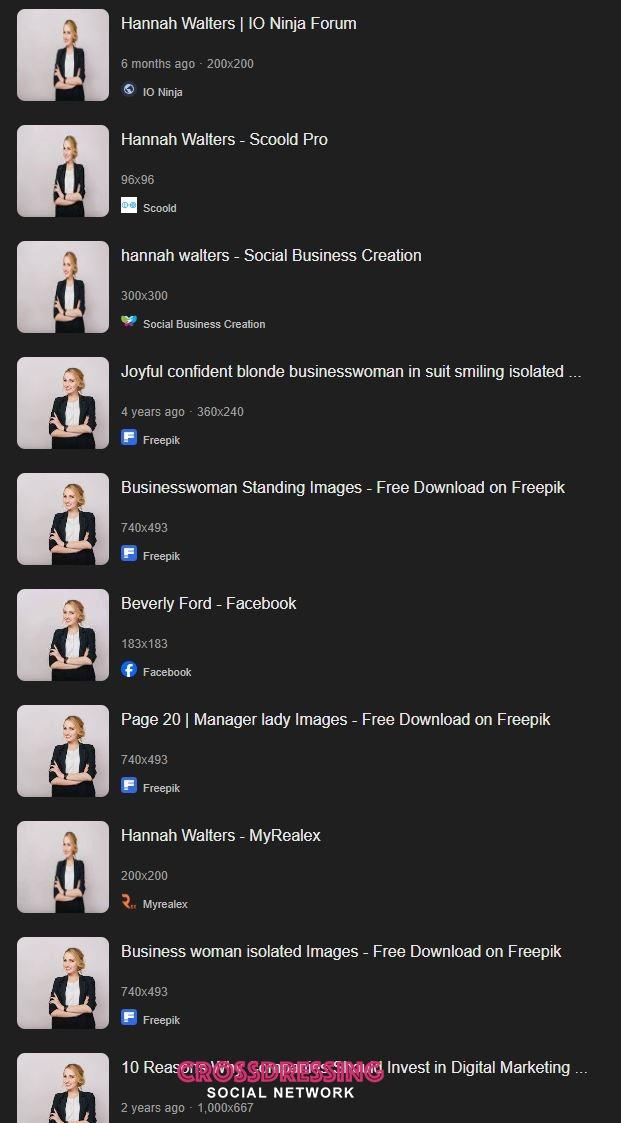Select thumbnail beside Joyful confident blonde businesswoman

[x=63, y=403]
